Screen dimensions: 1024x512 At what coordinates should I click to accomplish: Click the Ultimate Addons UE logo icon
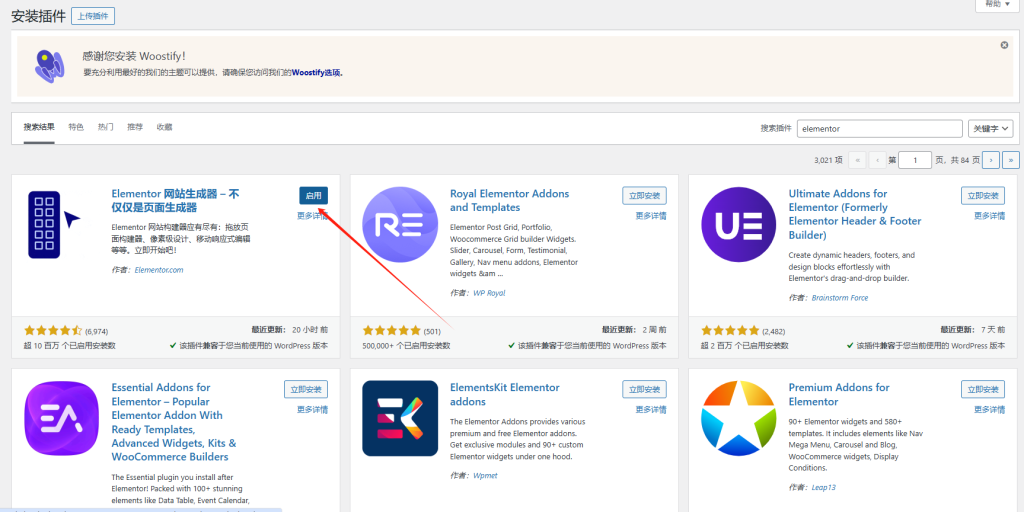(739, 225)
